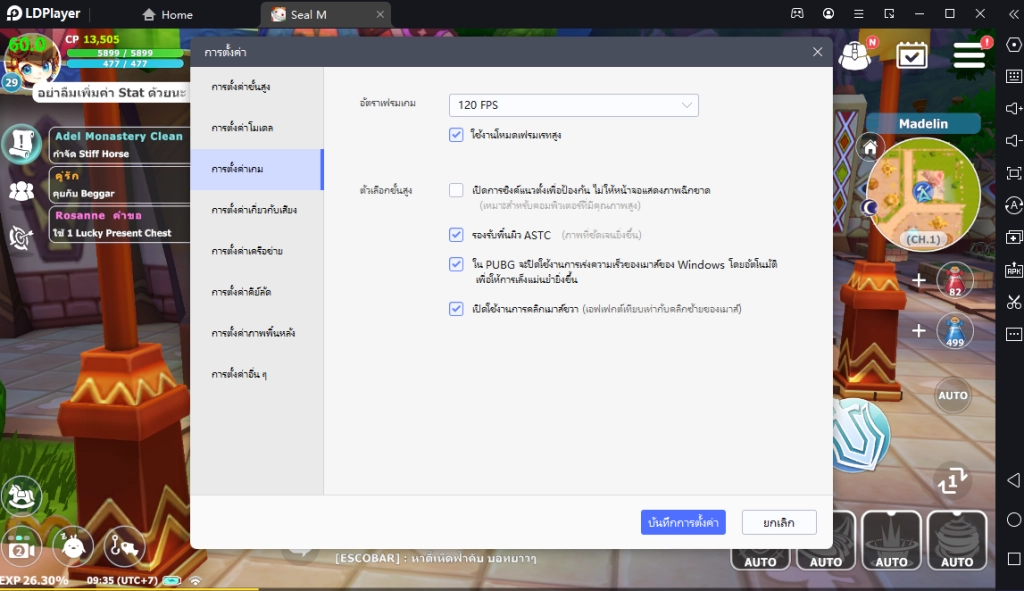1024x591 pixels.
Task: Click the pop-out window icon in title bar
Action: [889, 14]
